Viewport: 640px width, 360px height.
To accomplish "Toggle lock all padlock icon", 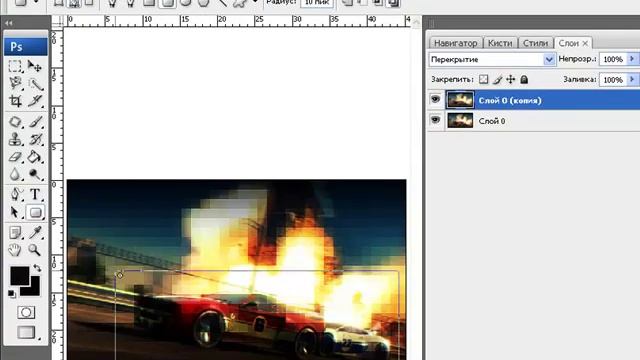I will tap(524, 80).
